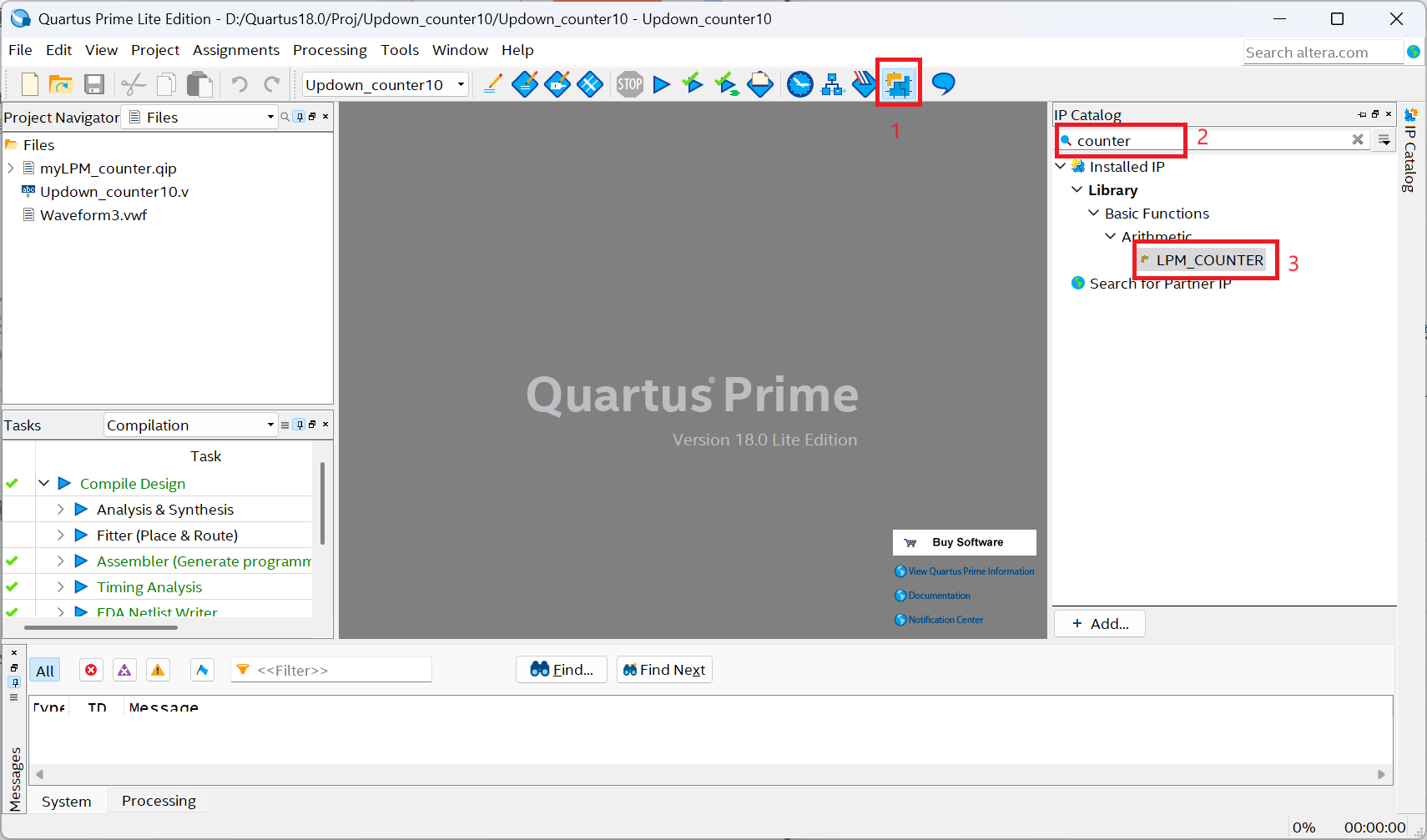Redo the last action
This screenshot has width=1427, height=840.
[272, 84]
